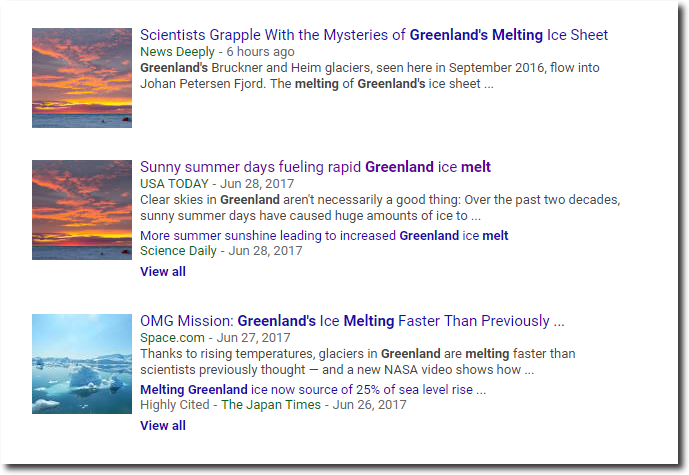Click The Japan Times source name
Image resolution: width=689 pixels, height=475 pixels.
tap(271, 405)
